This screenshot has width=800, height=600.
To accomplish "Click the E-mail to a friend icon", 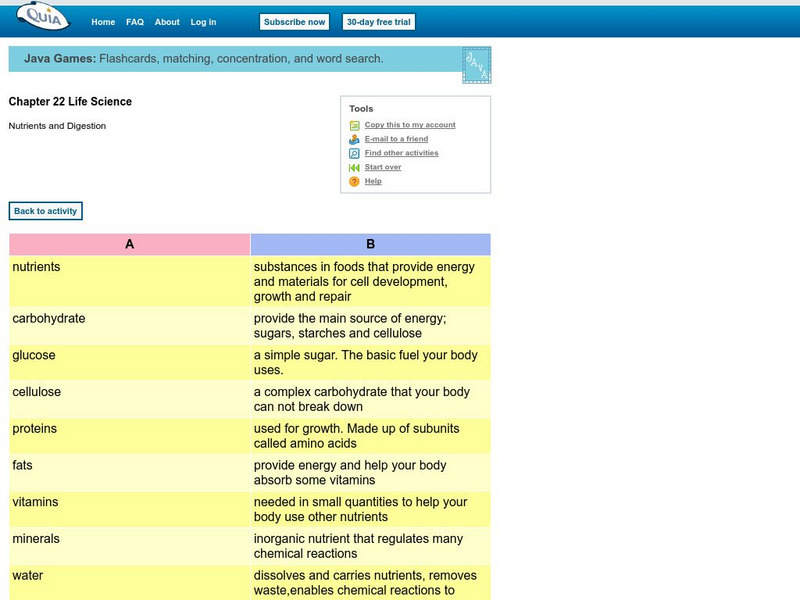I will [x=354, y=139].
